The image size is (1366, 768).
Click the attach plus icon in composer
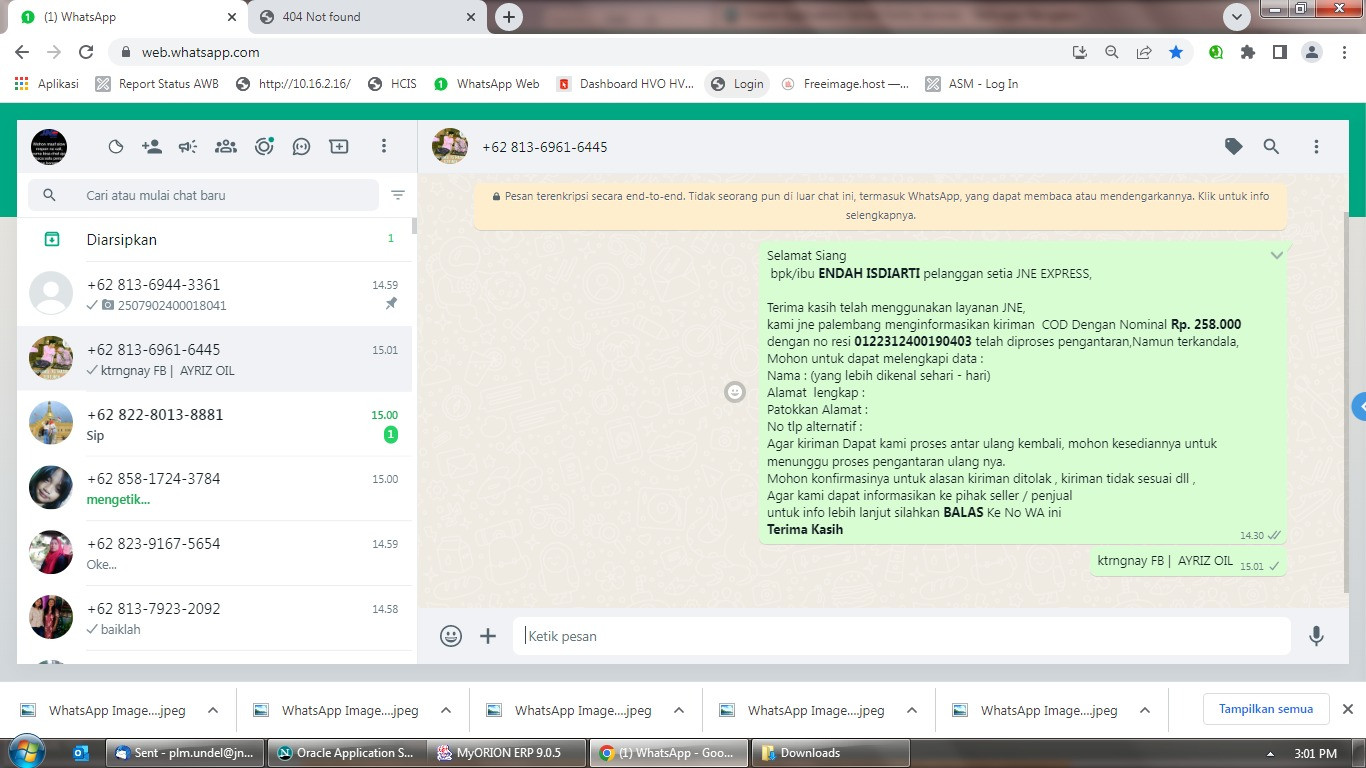[488, 636]
